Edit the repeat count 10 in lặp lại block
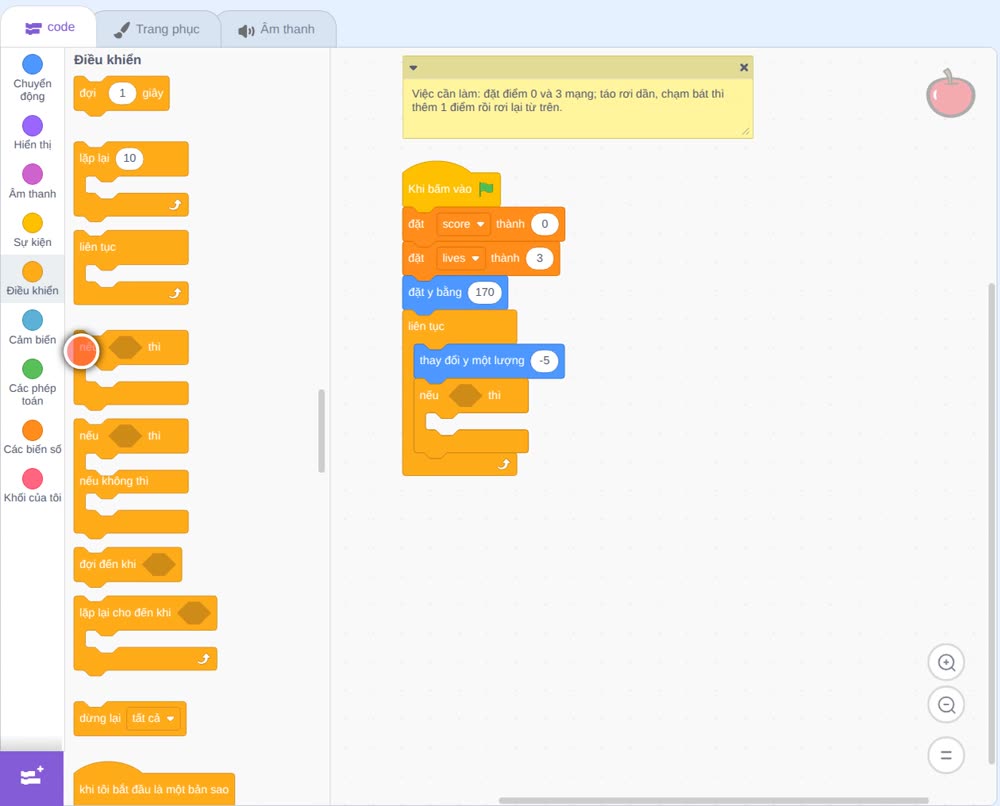 (129, 159)
